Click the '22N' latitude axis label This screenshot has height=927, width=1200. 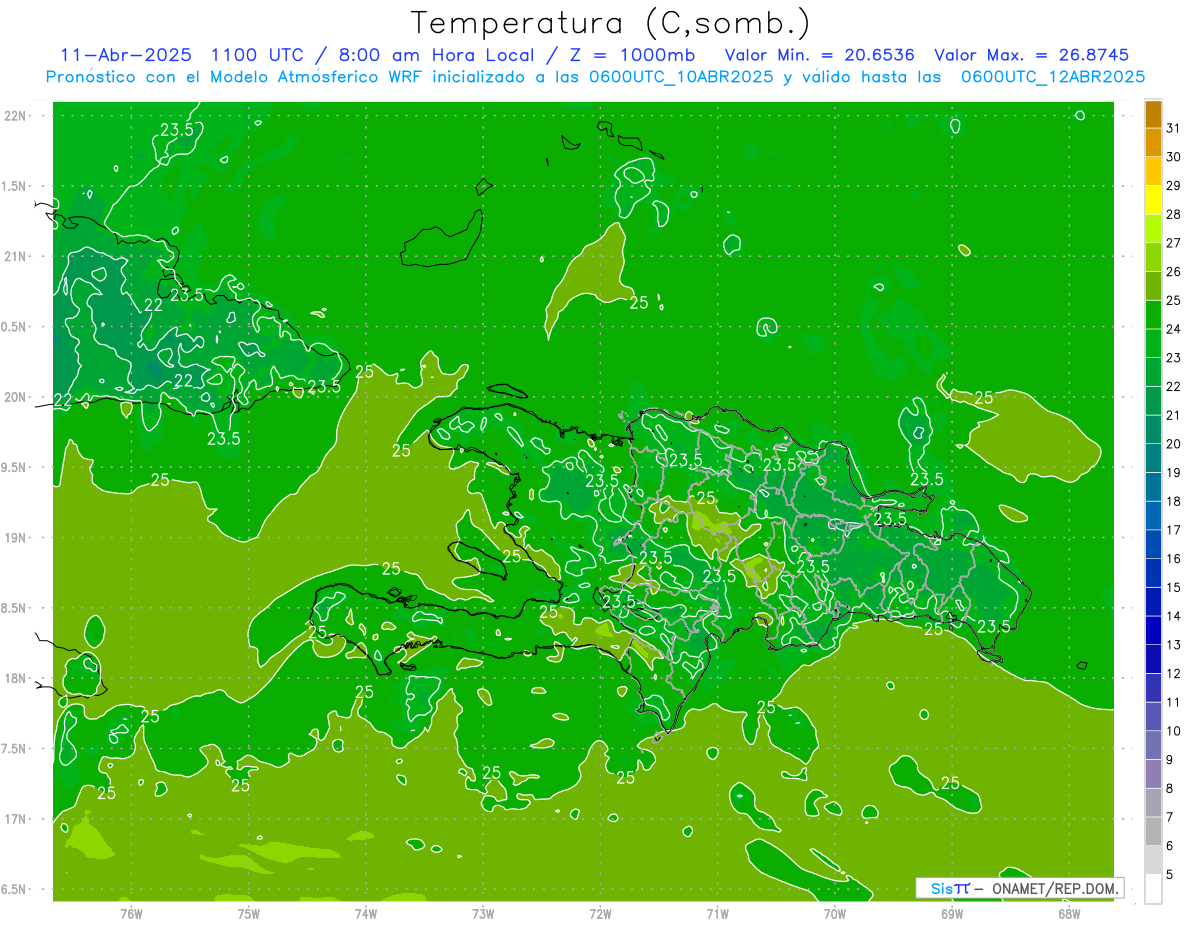tap(16, 115)
